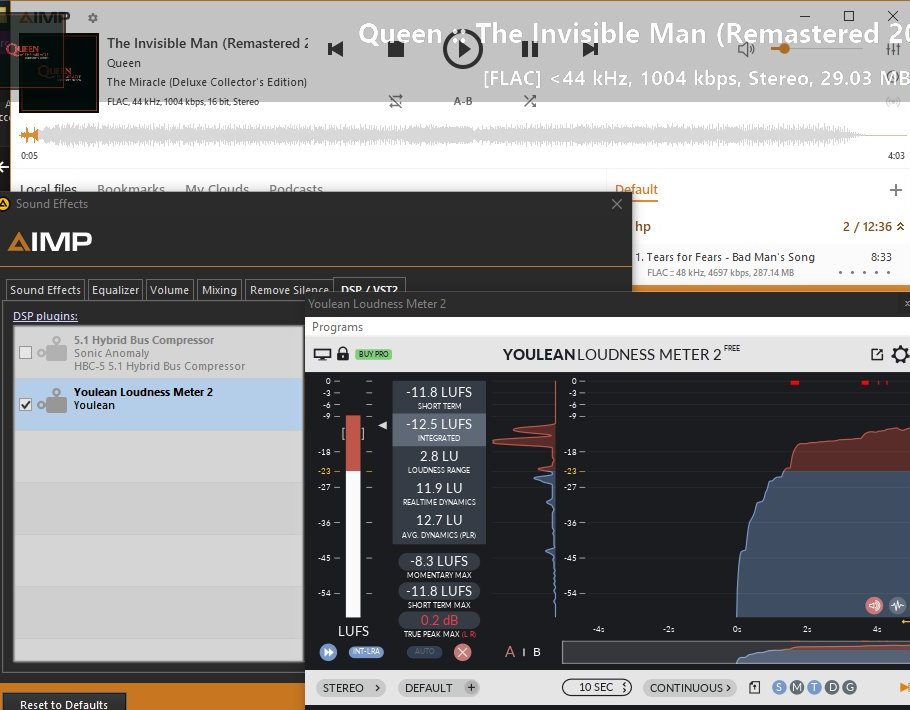The image size is (910, 710).
Task: Stop playback in AIMP player
Action: 396,49
